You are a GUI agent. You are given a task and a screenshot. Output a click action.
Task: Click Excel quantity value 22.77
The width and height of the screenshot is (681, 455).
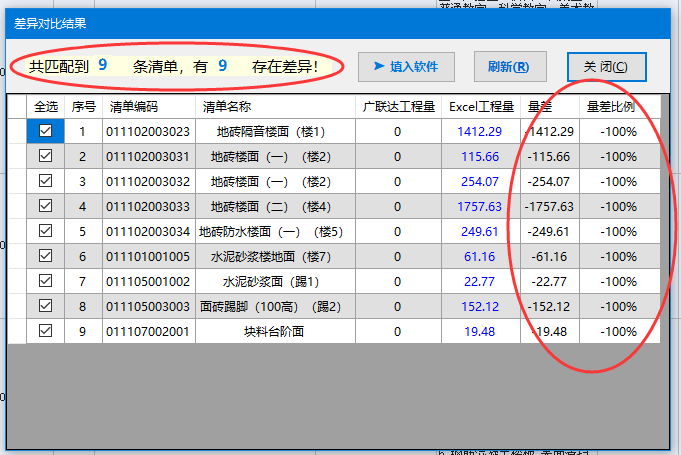480,281
